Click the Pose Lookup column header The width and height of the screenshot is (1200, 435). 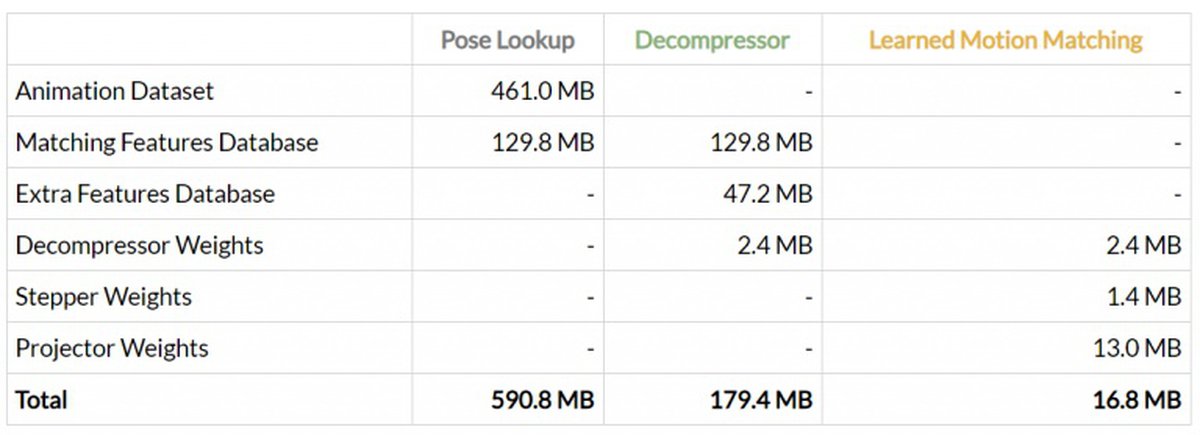point(508,41)
